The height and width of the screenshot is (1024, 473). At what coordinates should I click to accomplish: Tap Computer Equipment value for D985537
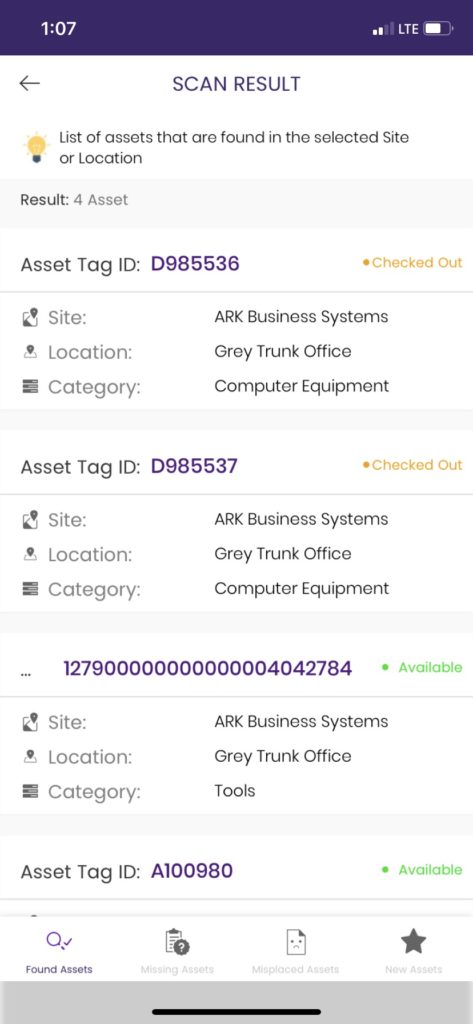[302, 589]
